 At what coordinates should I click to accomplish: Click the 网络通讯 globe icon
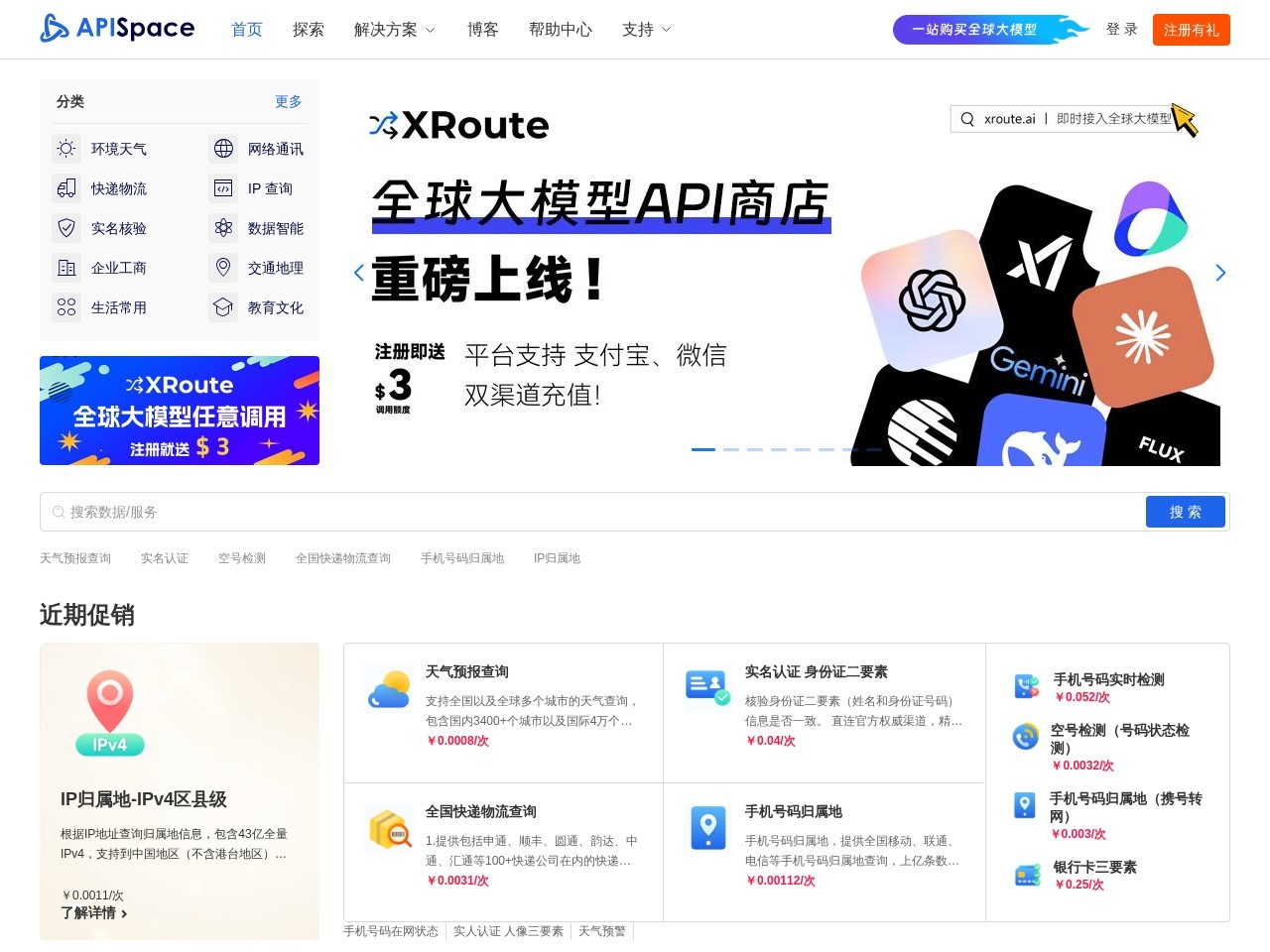point(223,149)
